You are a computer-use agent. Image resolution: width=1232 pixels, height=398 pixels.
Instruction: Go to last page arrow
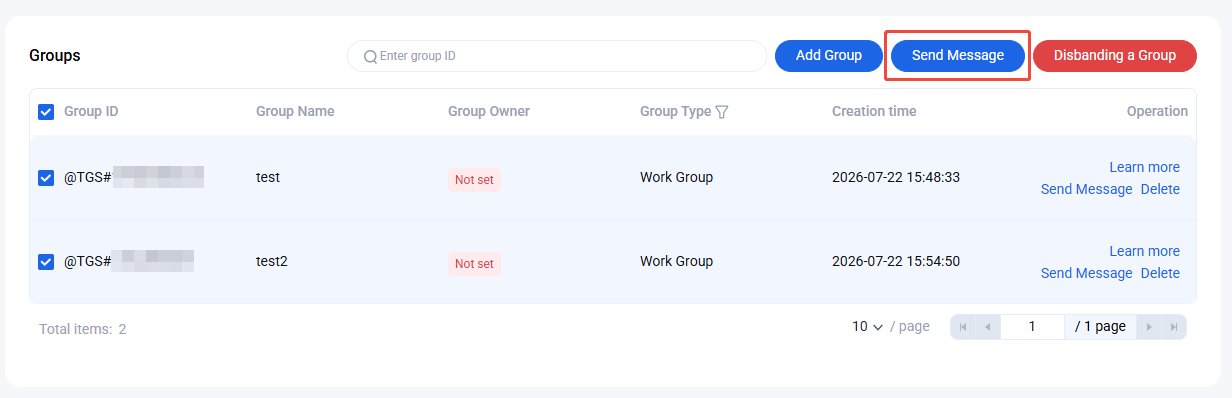point(1174,327)
